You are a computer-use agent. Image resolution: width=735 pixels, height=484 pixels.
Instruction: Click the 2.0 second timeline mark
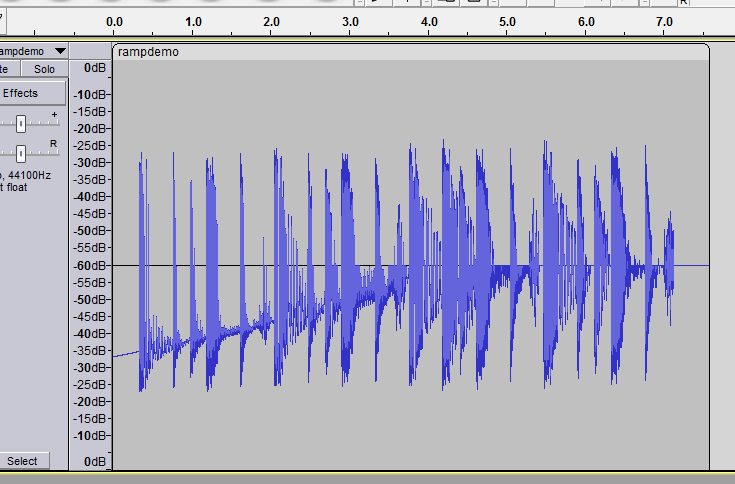tap(271, 21)
